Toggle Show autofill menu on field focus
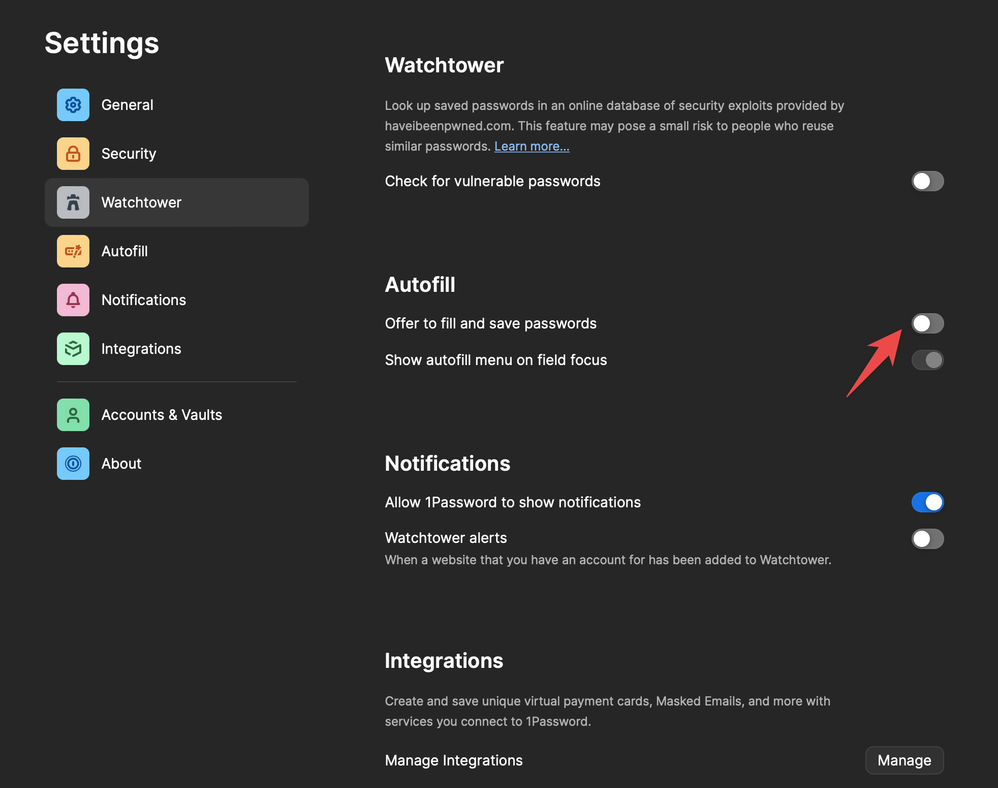The height and width of the screenshot is (788, 998). 927,360
